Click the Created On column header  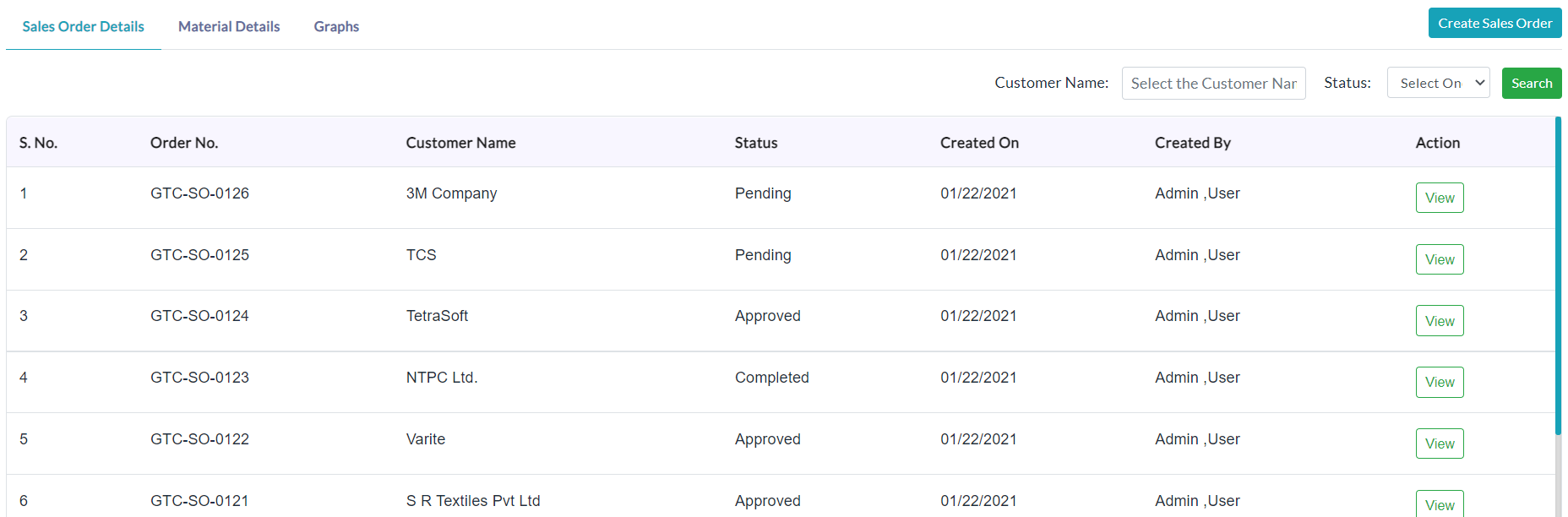tap(979, 143)
